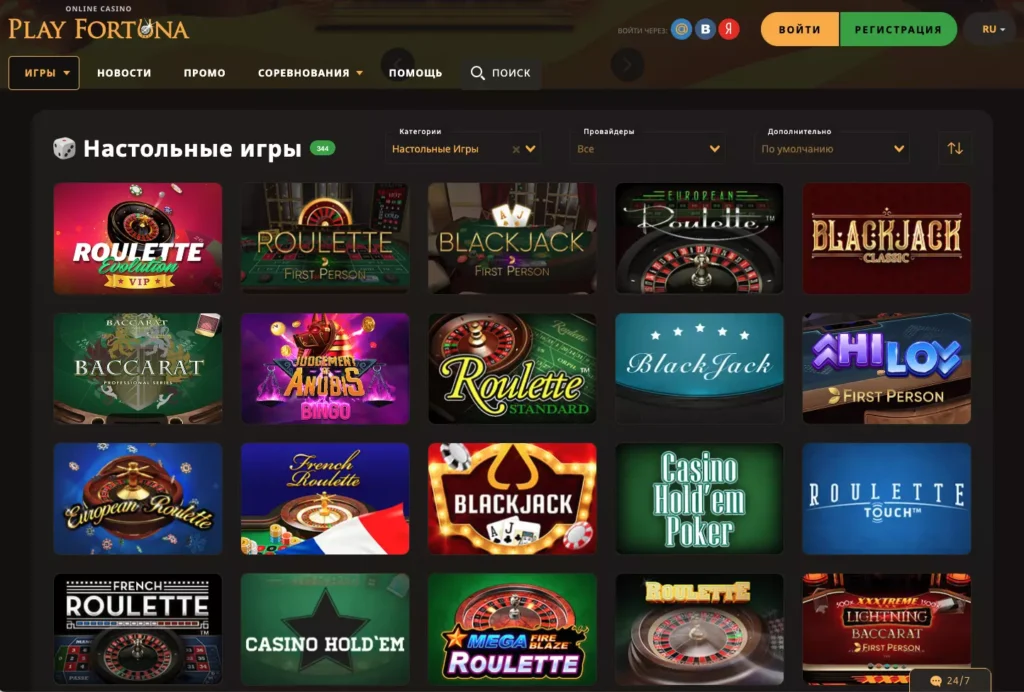Open Judgement of Anubis Bingo thumbnail
The image size is (1024, 692).
click(325, 369)
